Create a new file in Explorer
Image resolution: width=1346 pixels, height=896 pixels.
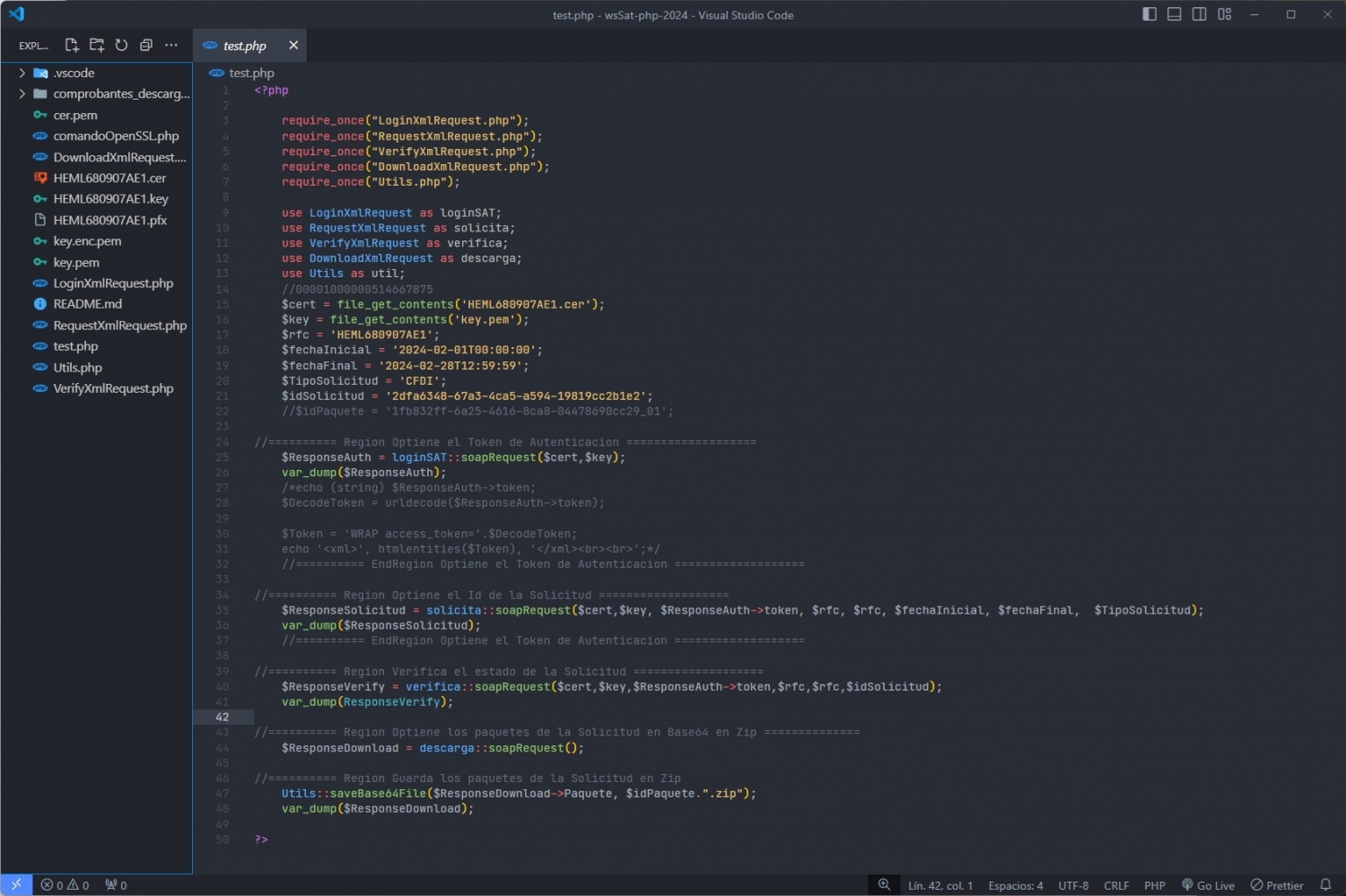pyautogui.click(x=72, y=45)
